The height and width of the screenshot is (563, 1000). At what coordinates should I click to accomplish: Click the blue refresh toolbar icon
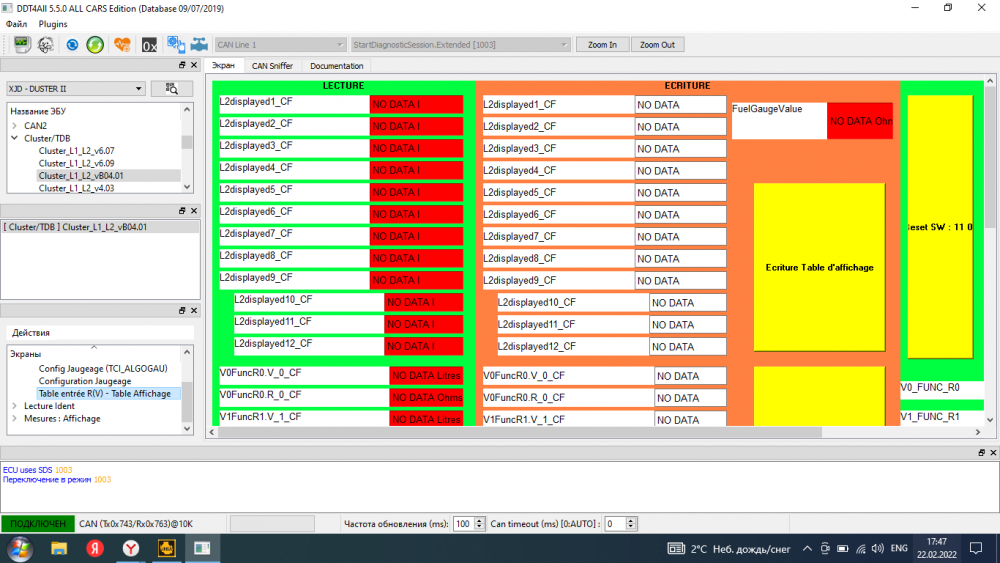72,45
